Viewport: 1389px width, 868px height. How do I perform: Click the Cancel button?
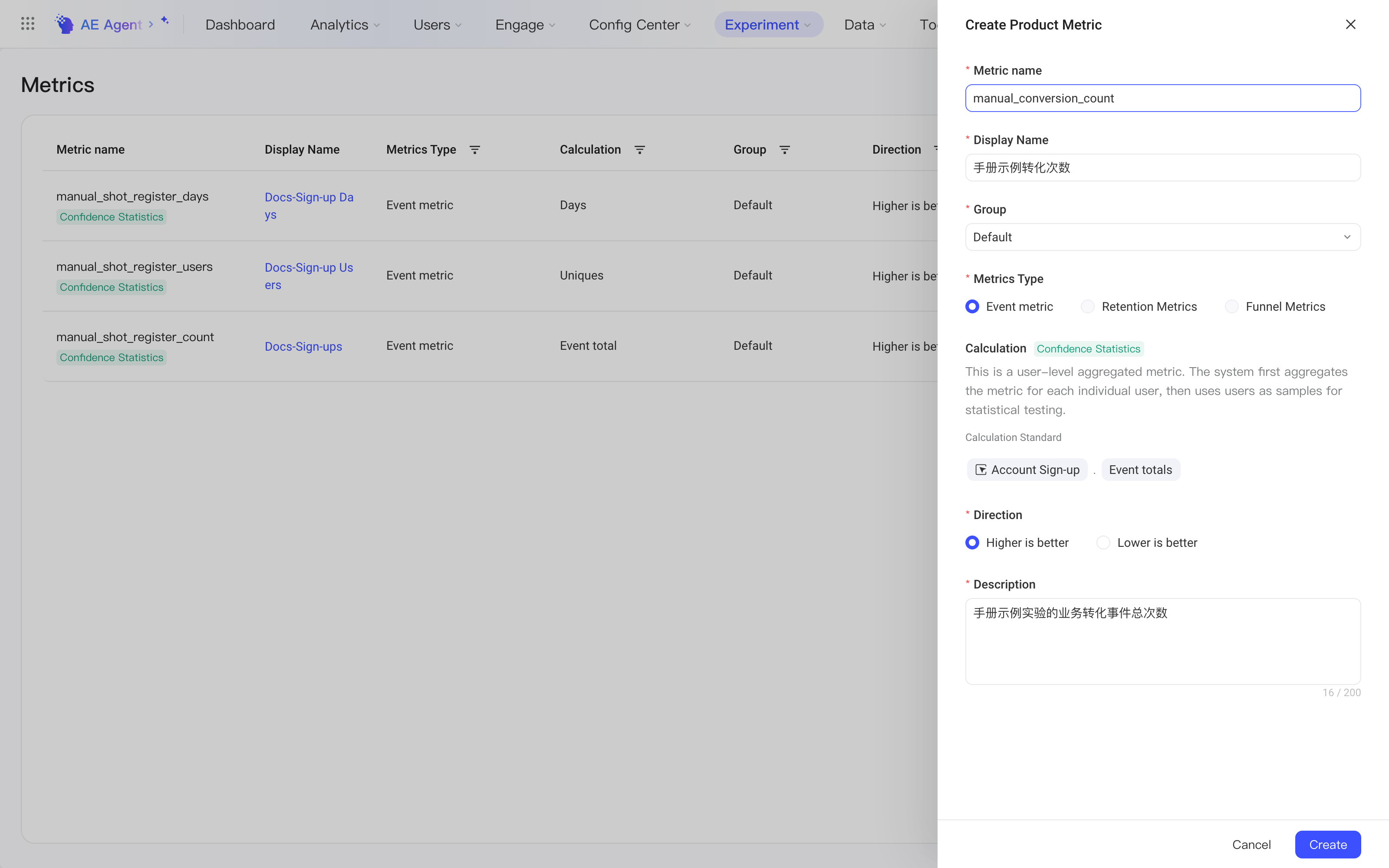[1251, 845]
